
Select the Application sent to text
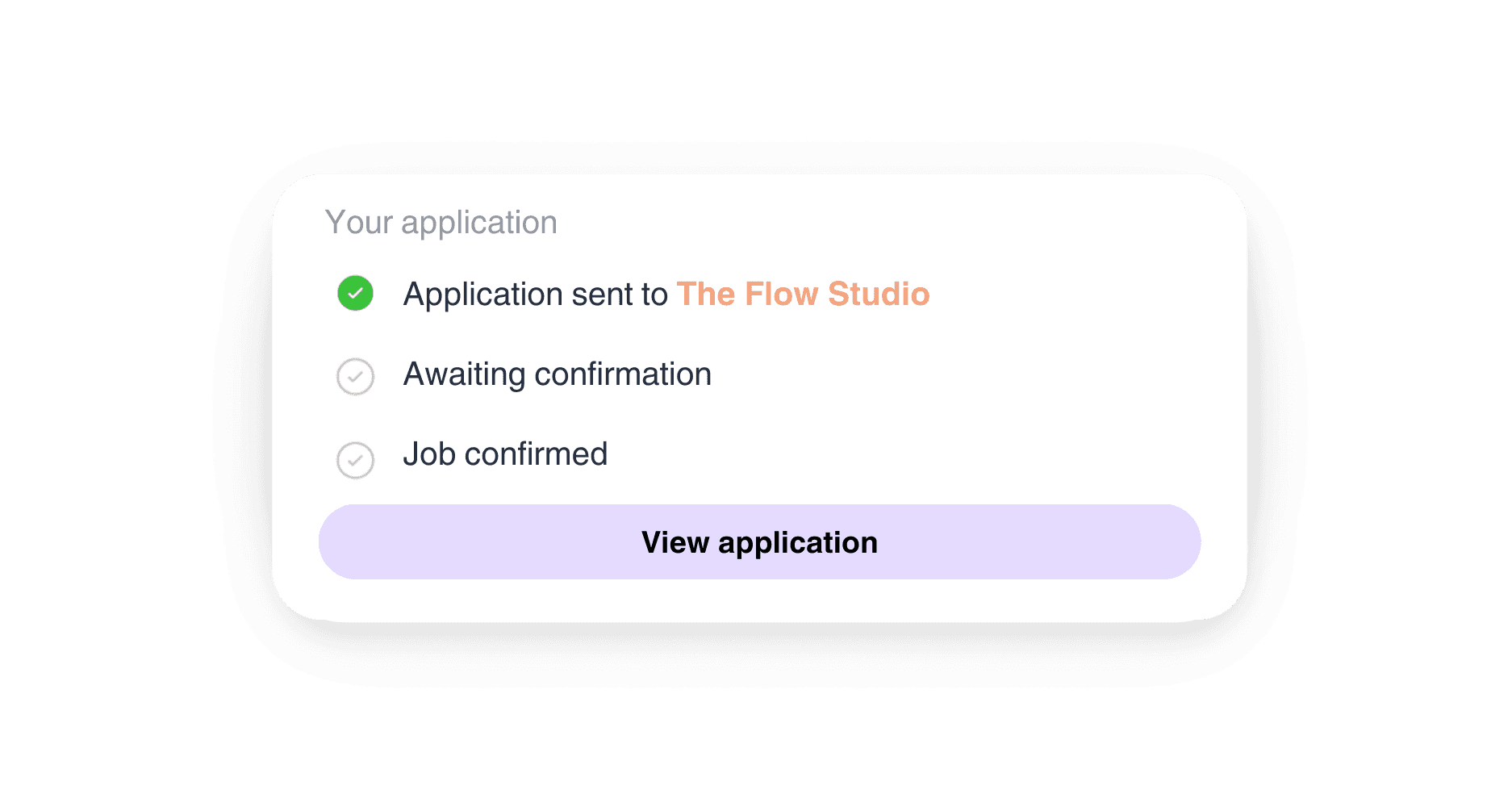click(x=535, y=295)
